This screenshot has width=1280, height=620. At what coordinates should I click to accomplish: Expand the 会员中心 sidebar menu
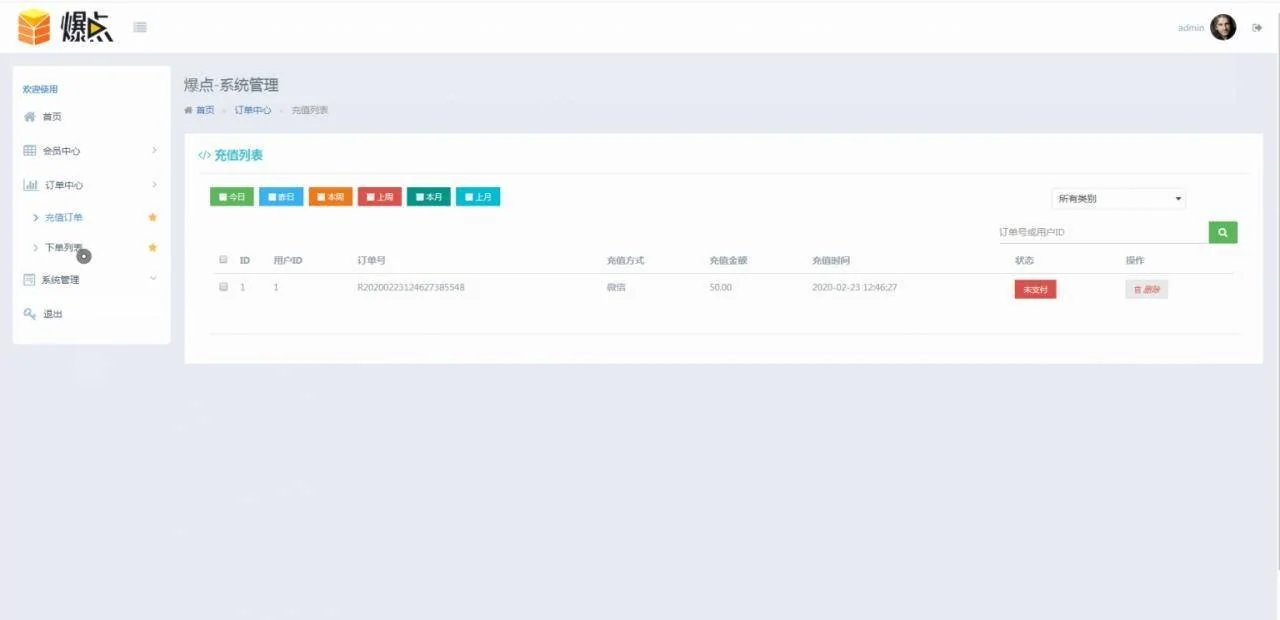click(x=90, y=151)
